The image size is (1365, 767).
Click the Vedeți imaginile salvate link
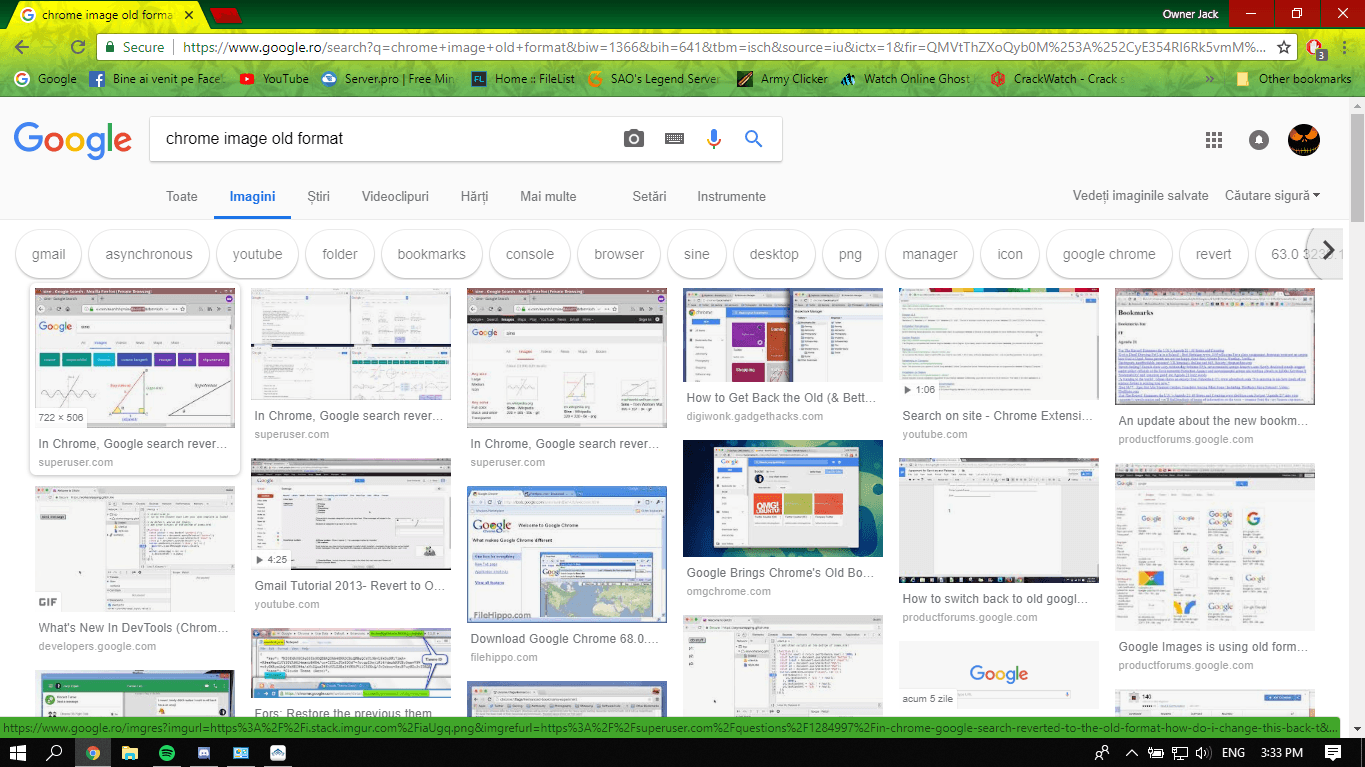coord(1140,196)
